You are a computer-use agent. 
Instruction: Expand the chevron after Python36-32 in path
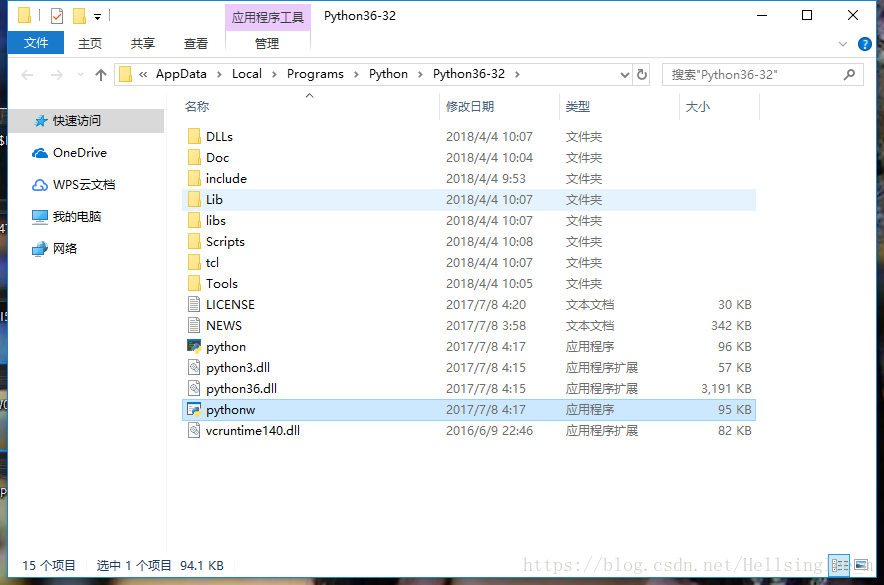pos(517,74)
